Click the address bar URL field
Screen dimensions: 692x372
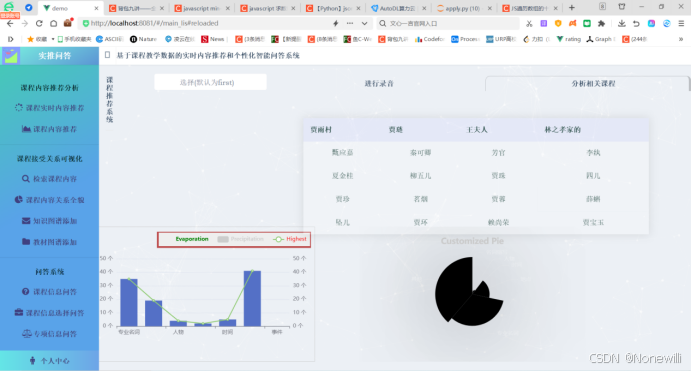207,23
